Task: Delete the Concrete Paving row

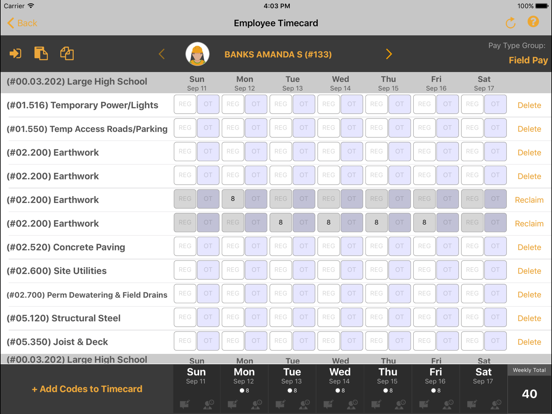Action: (x=529, y=247)
